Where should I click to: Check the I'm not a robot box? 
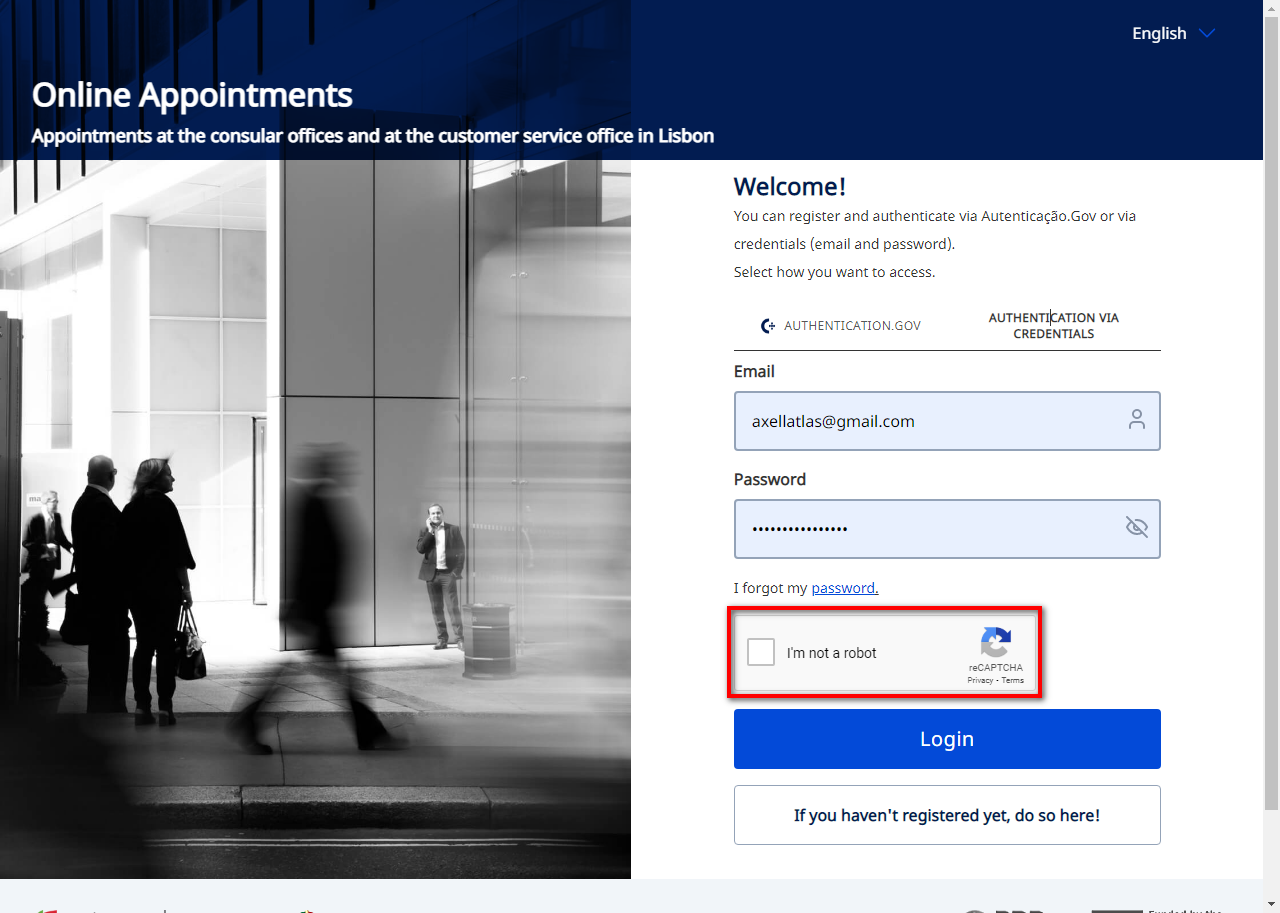tap(761, 652)
